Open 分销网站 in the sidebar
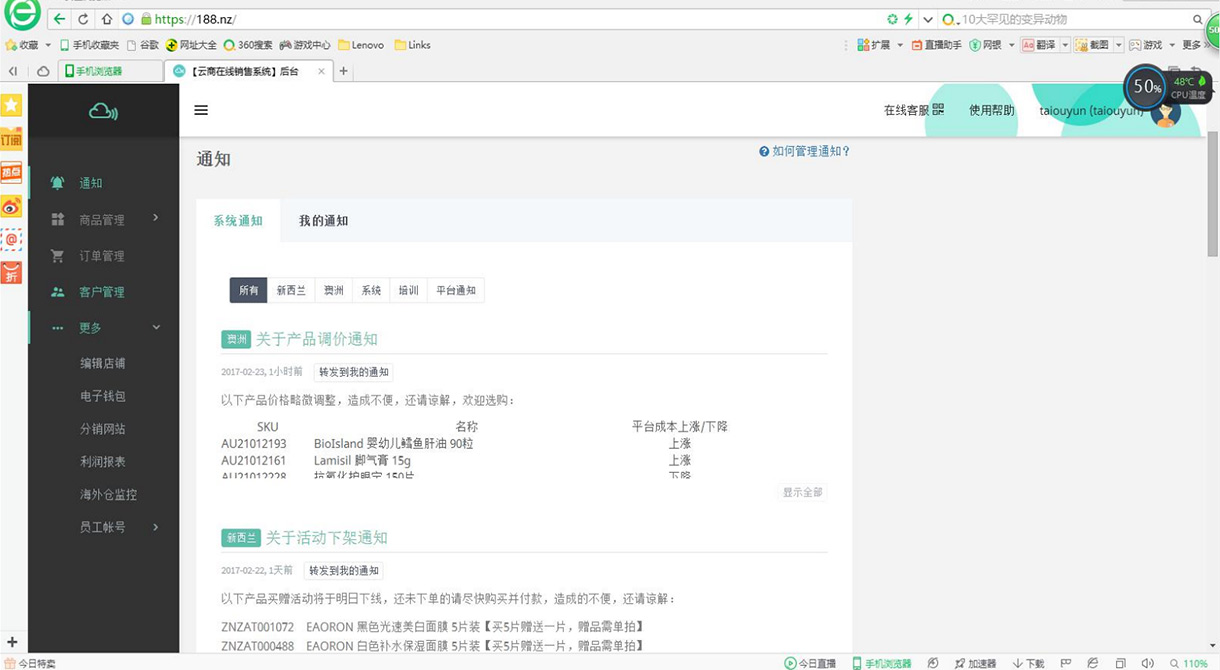Image resolution: width=1220 pixels, height=670 pixels. point(103,429)
